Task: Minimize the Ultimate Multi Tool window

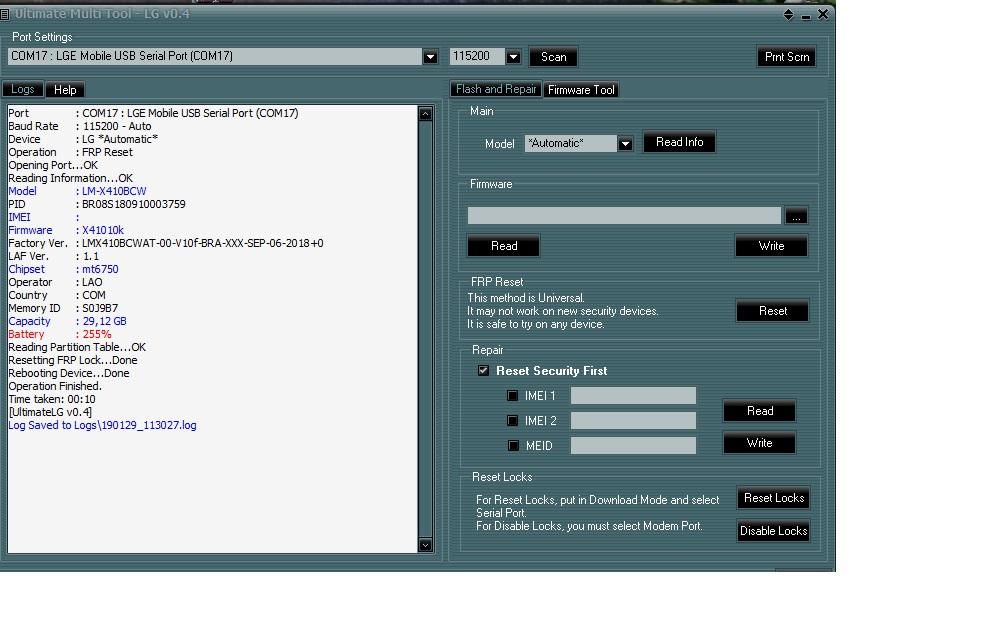Action: [x=806, y=16]
